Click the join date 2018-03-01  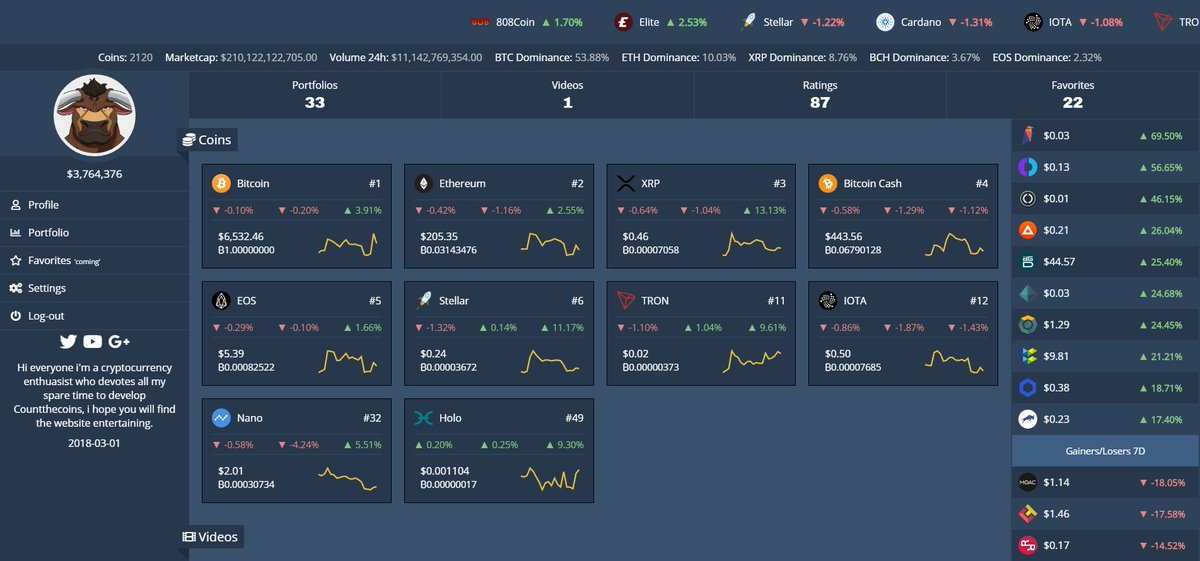(94, 442)
